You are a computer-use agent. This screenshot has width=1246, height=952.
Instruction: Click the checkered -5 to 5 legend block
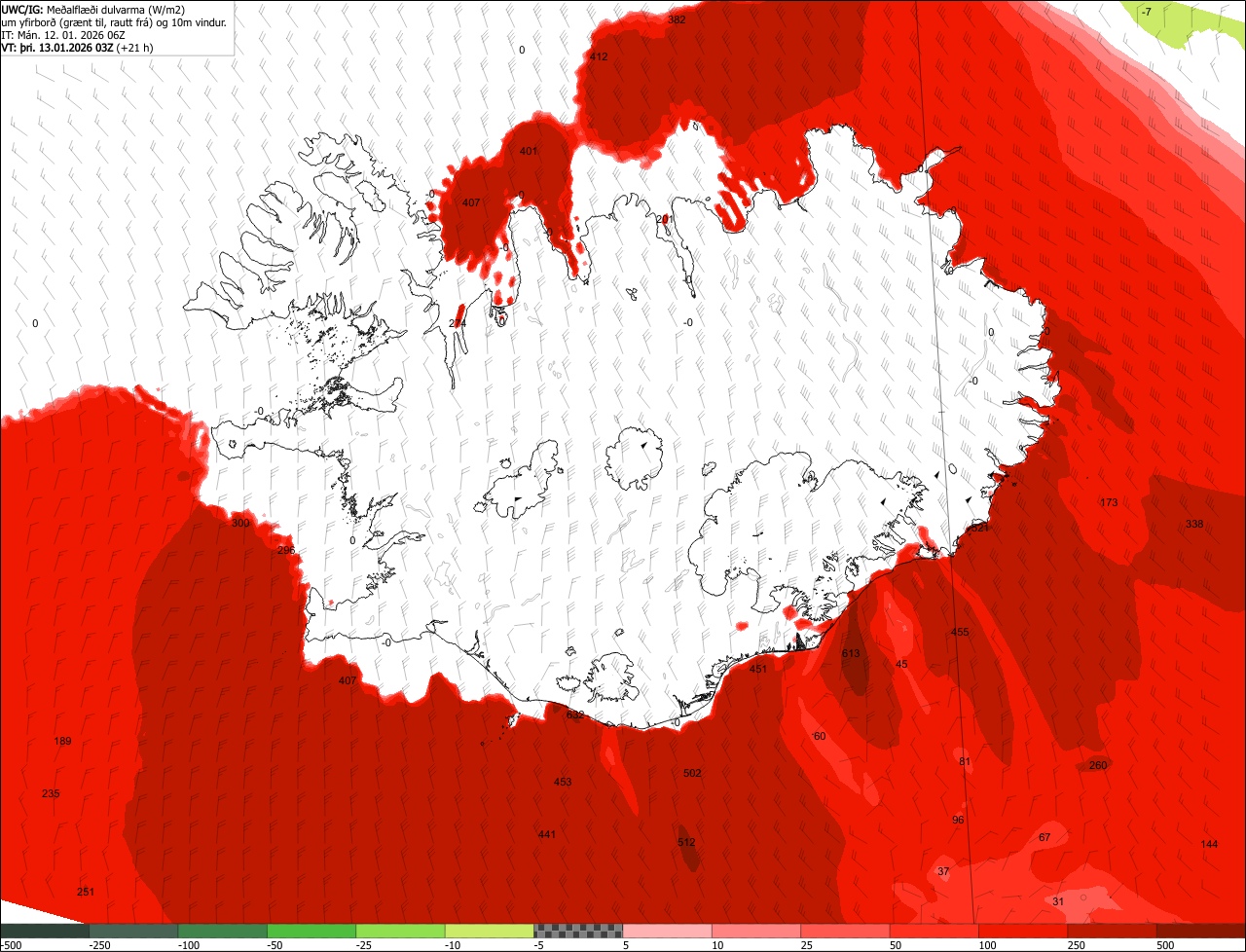click(578, 931)
